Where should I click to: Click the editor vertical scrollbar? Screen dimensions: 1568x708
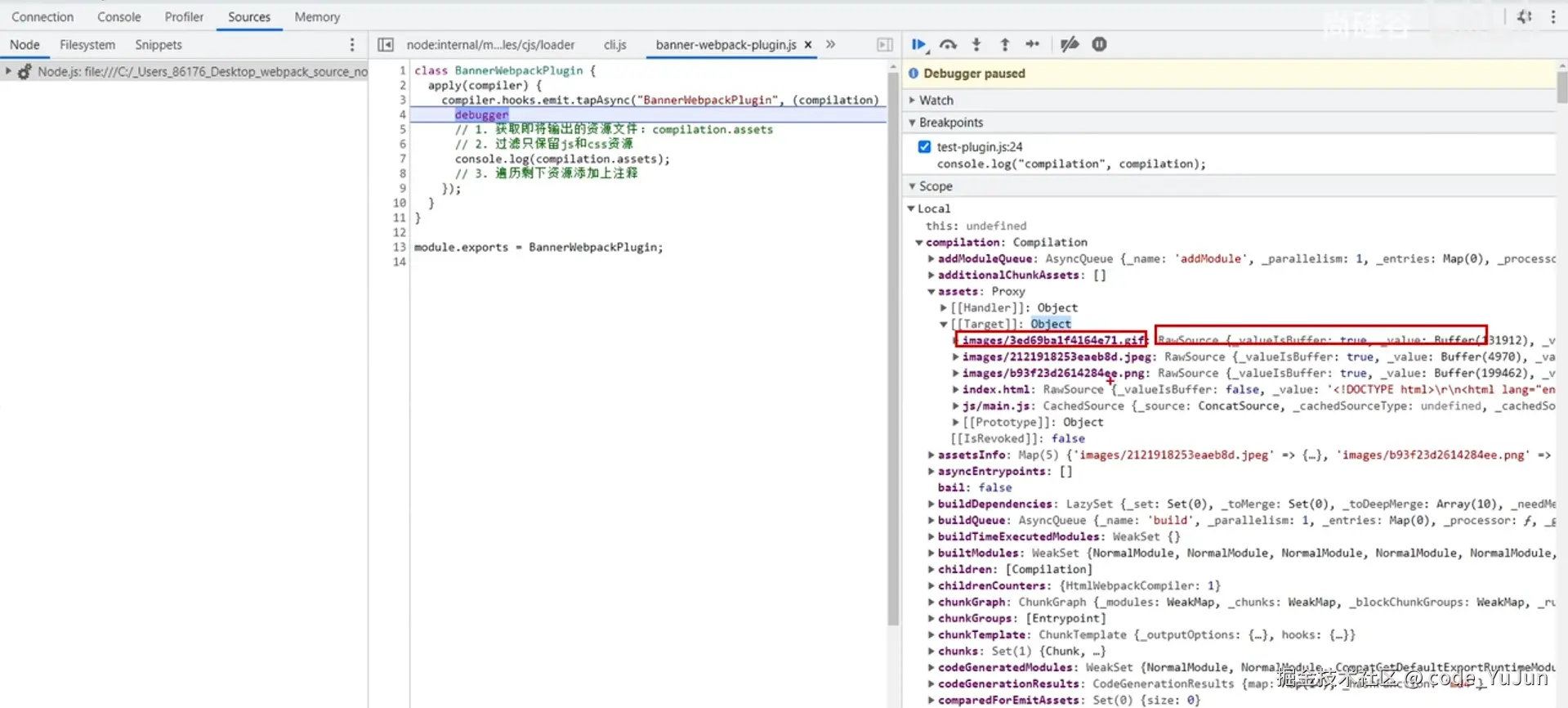(x=892, y=343)
